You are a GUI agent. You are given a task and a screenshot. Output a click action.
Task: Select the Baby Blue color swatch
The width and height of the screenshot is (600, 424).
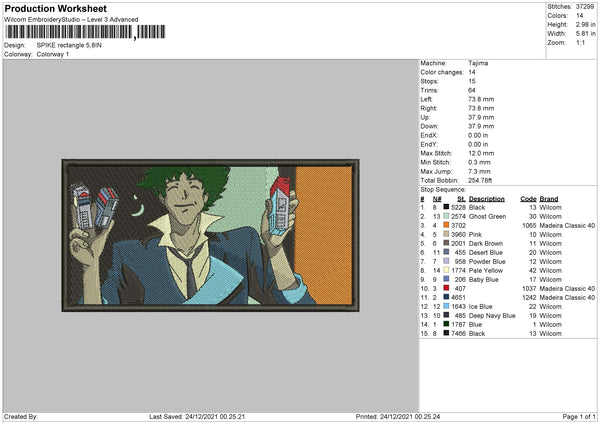(446, 279)
